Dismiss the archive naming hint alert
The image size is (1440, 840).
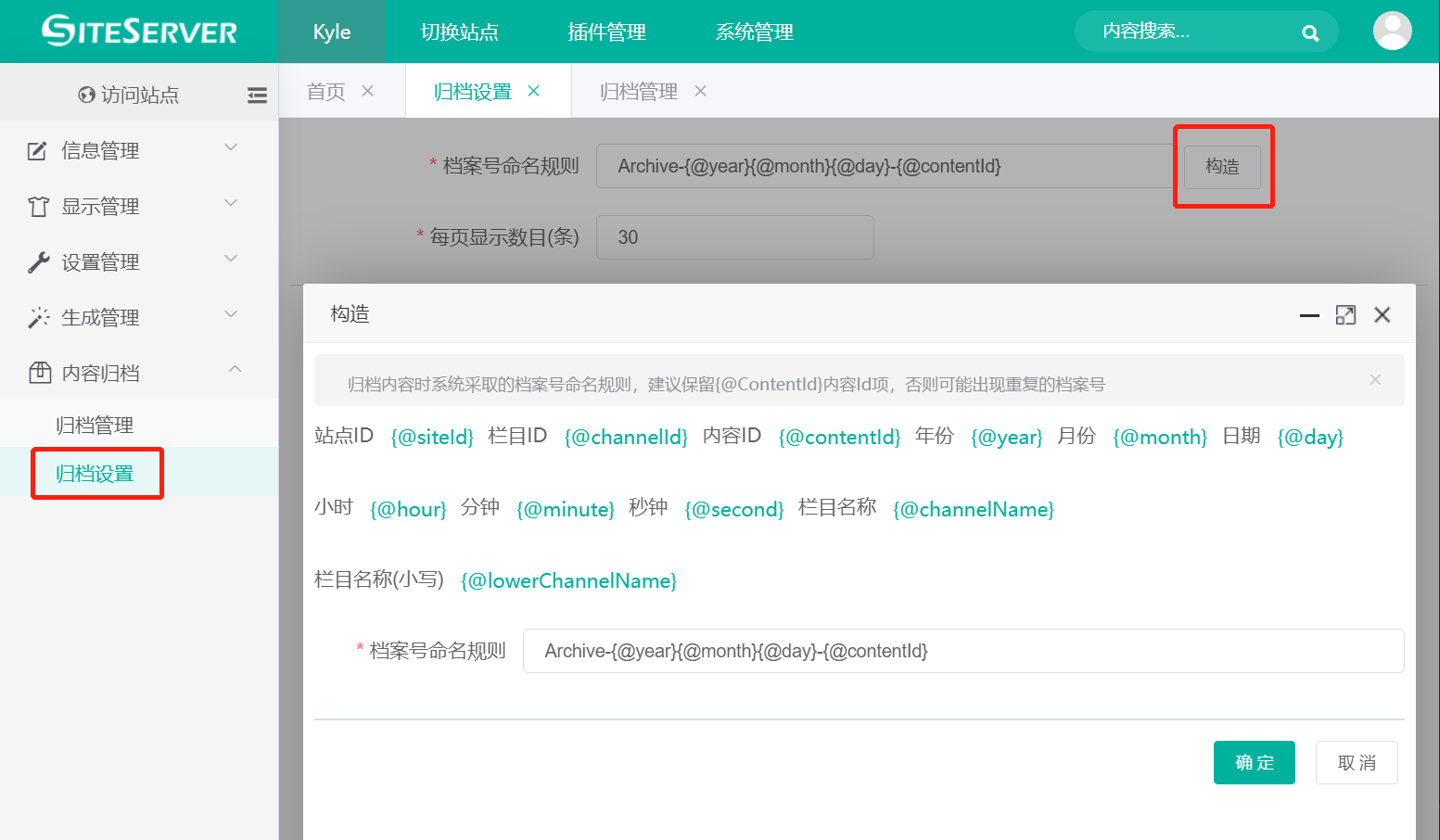pyautogui.click(x=1375, y=379)
